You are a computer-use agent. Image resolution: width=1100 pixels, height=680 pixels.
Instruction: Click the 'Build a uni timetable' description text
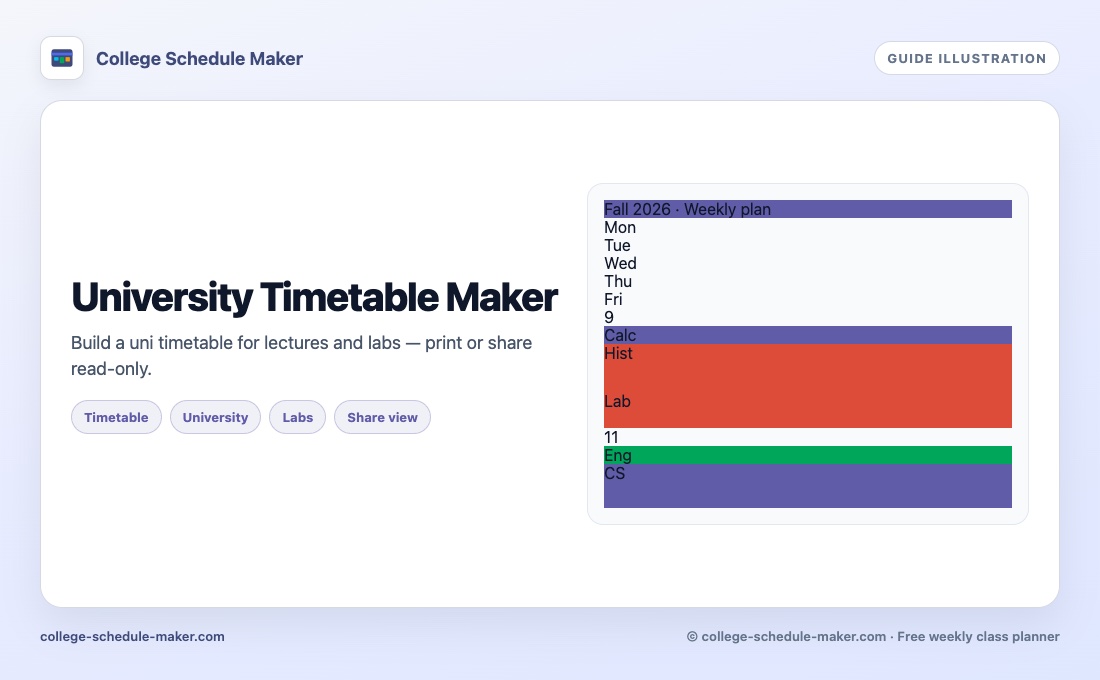pos(302,356)
